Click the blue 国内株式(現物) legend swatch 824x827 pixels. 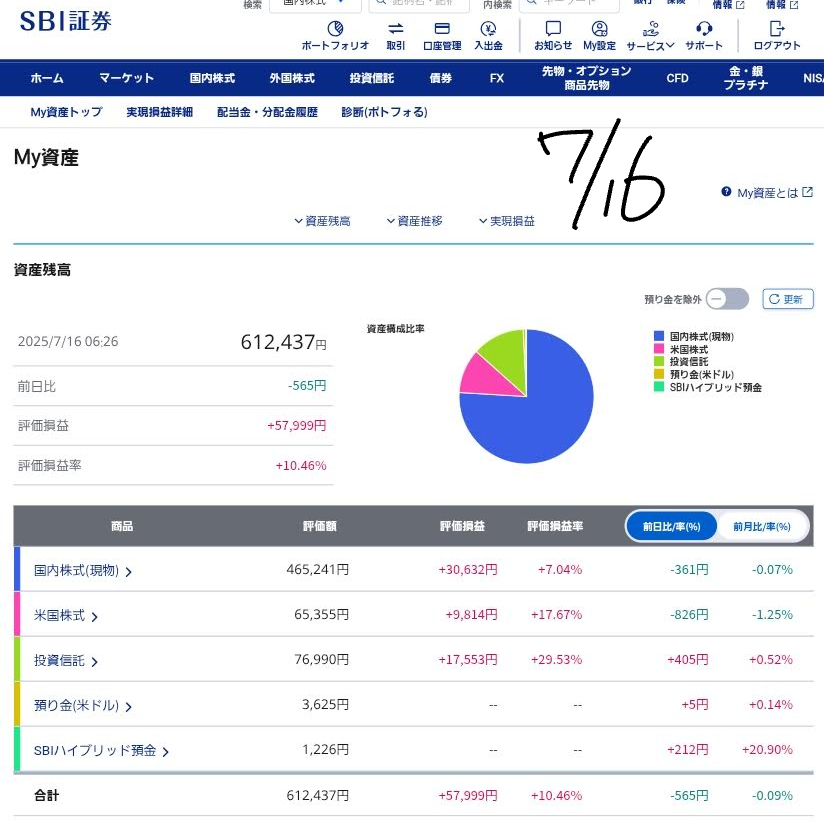click(x=658, y=336)
